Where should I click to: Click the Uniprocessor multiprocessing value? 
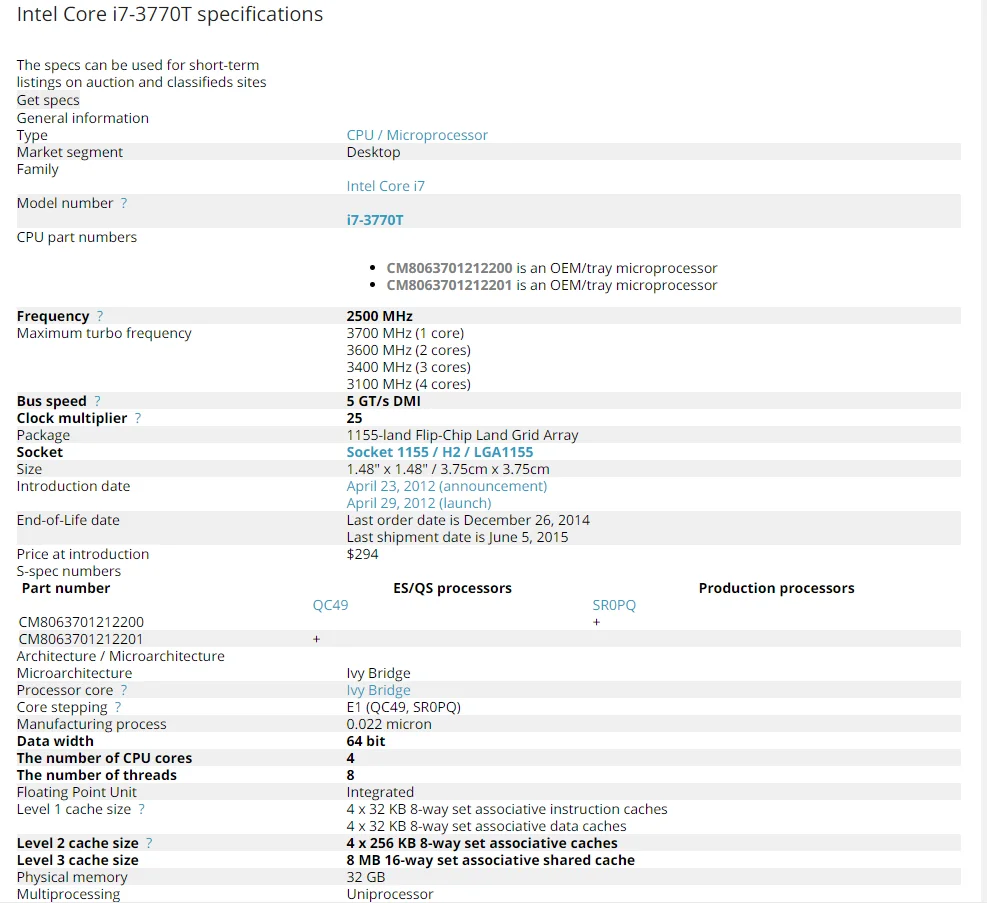(x=390, y=894)
